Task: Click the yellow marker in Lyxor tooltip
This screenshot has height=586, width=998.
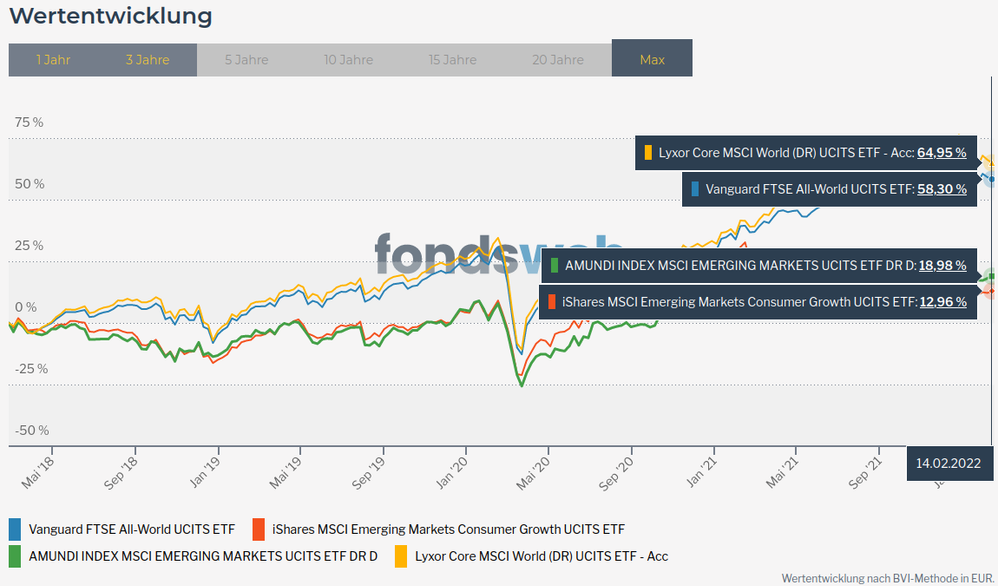Action: pyautogui.click(x=648, y=153)
